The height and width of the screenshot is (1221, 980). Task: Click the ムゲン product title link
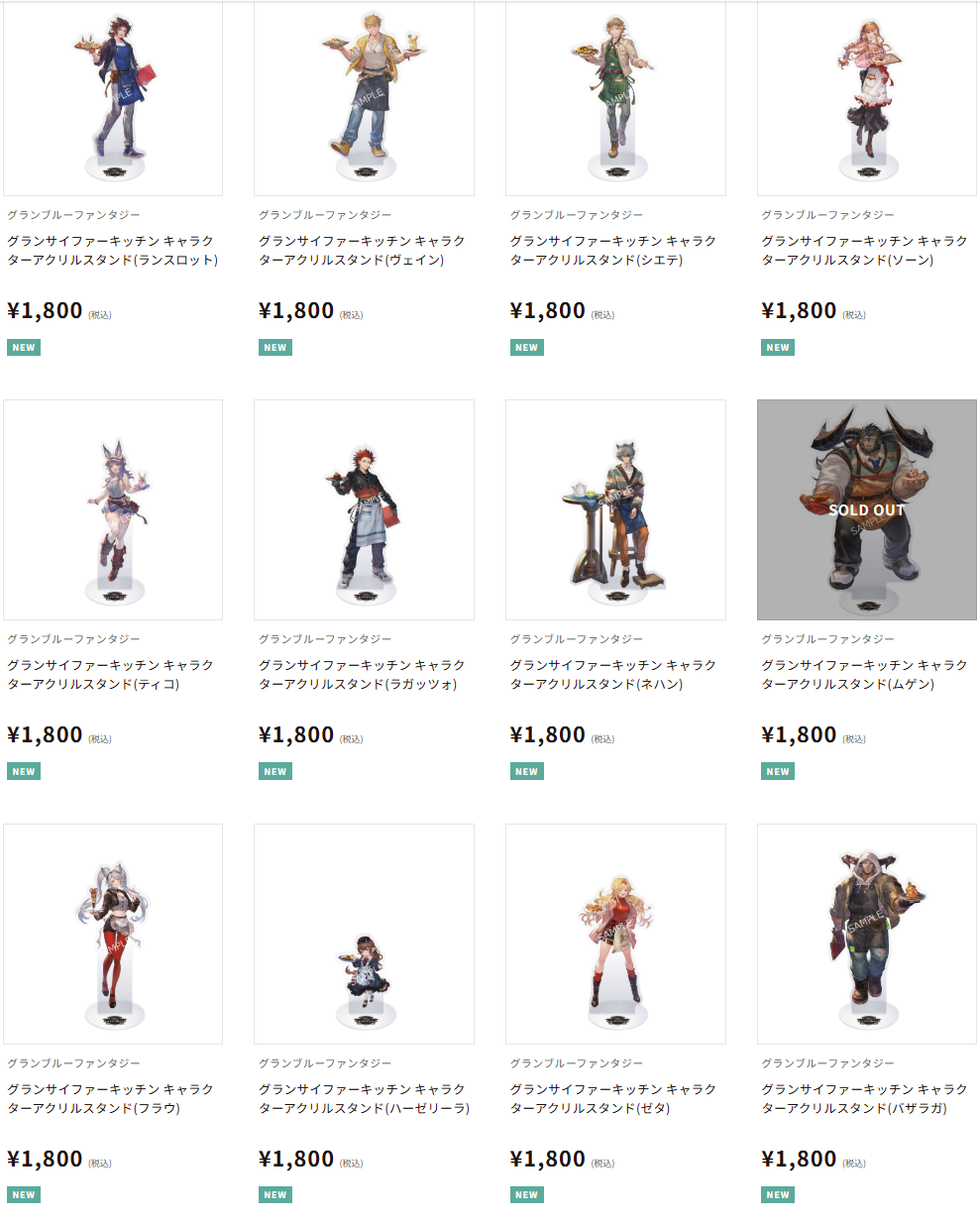[x=865, y=675]
